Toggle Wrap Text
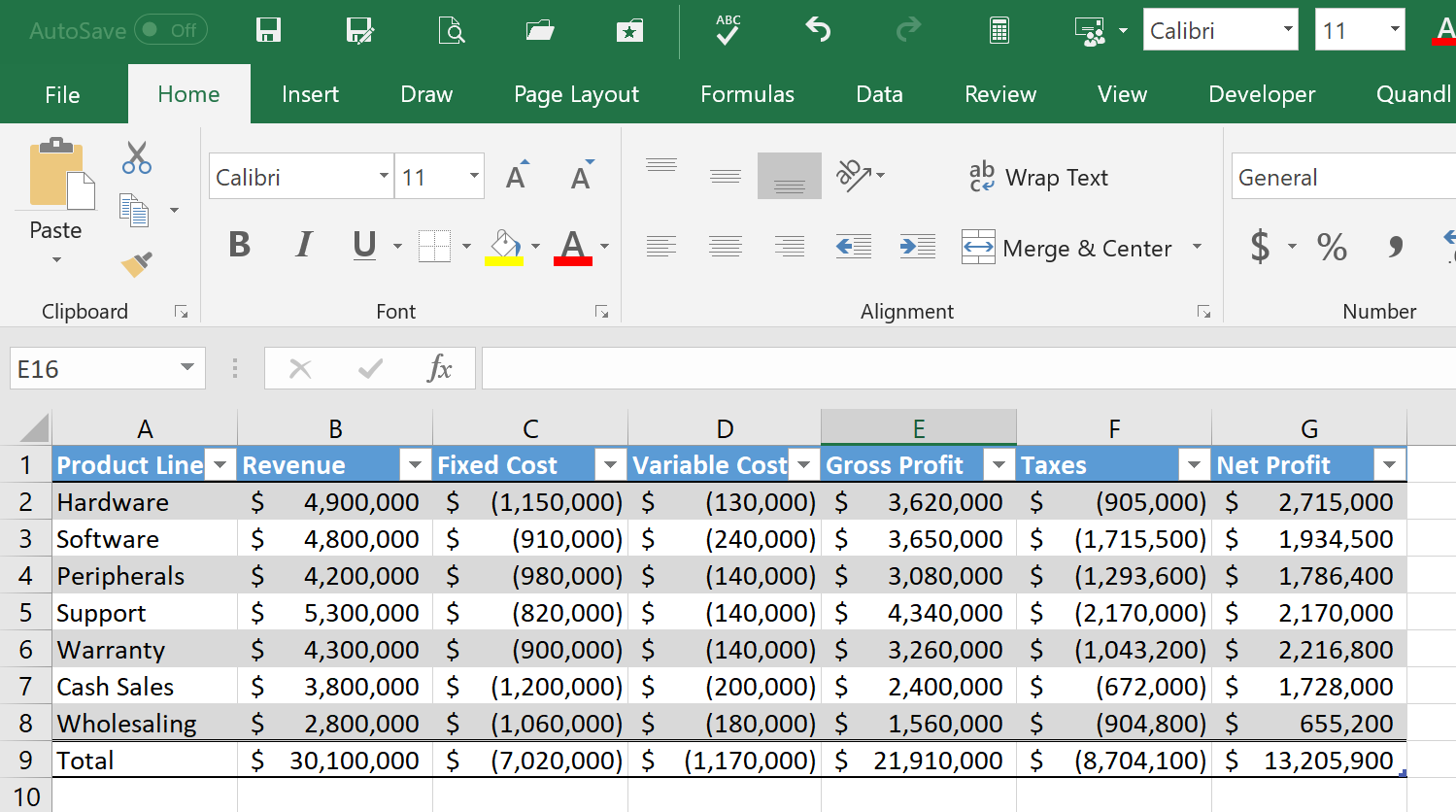Screen dimensions: 1456x812 pyautogui.click(x=1037, y=177)
